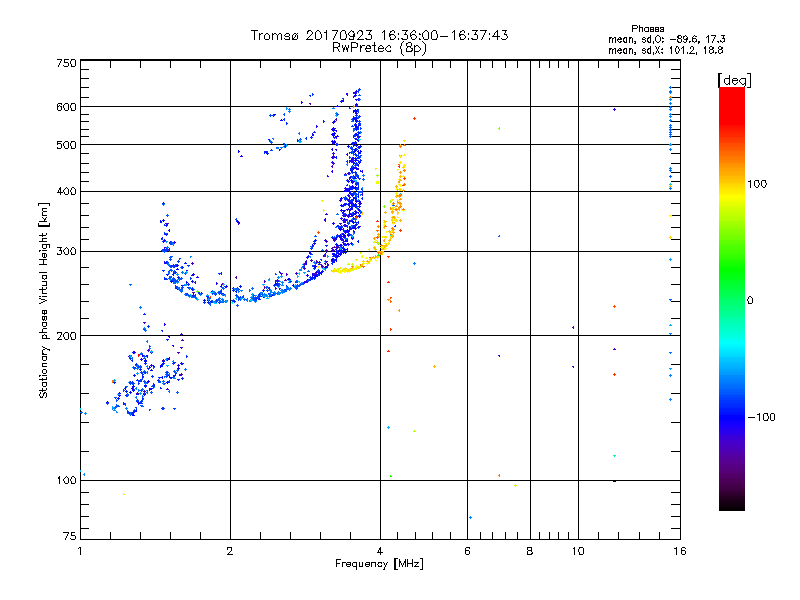
Task: Click the y-axis tick label '200'
Action: (66, 336)
